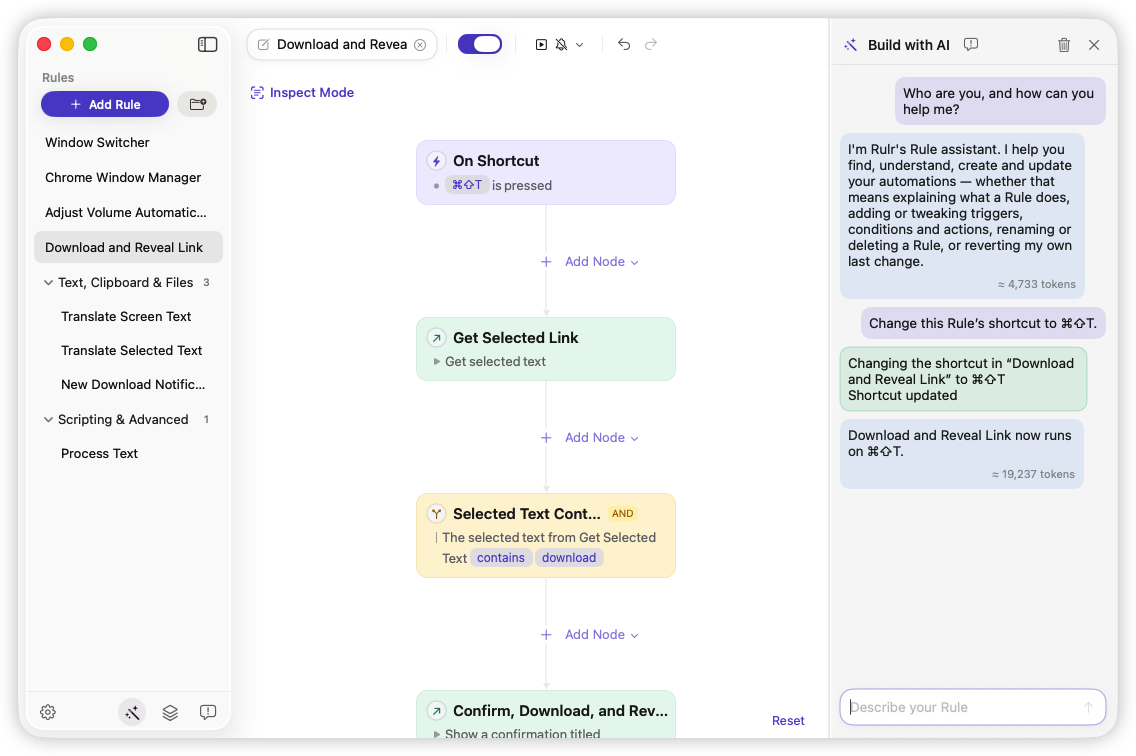Viewport: 1136px width, 756px height.
Task: Click the Build with AI sparkle icon
Action: [851, 45]
